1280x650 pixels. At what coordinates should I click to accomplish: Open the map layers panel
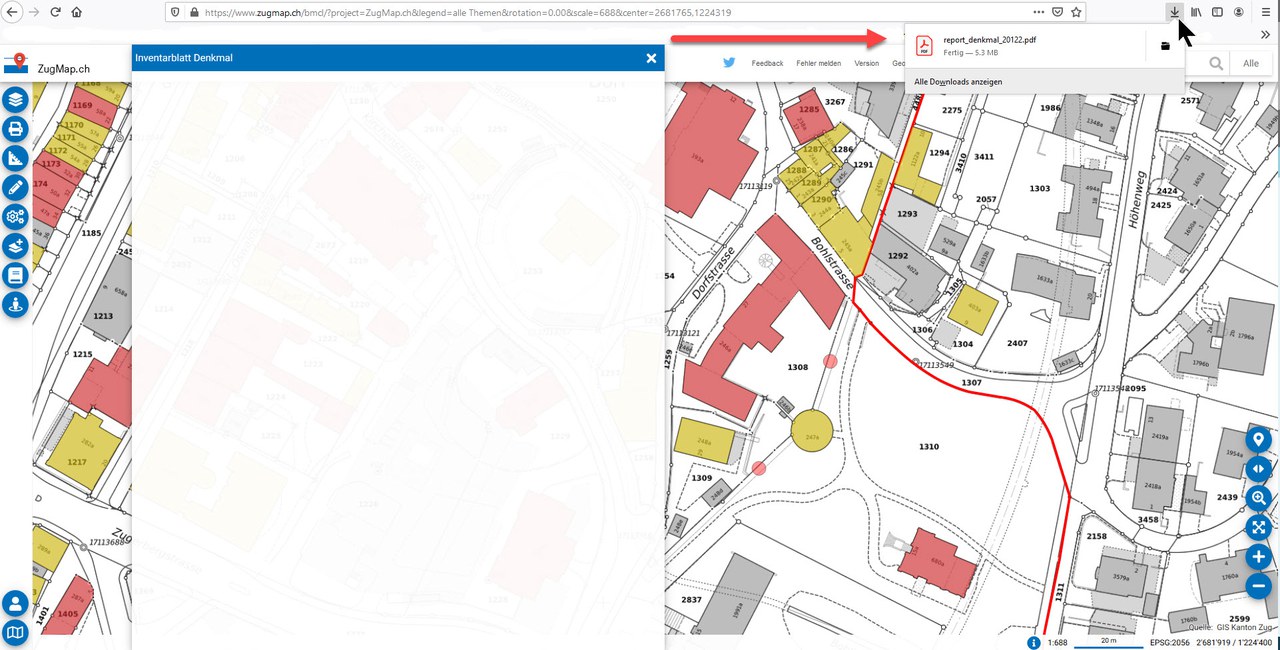click(x=15, y=99)
